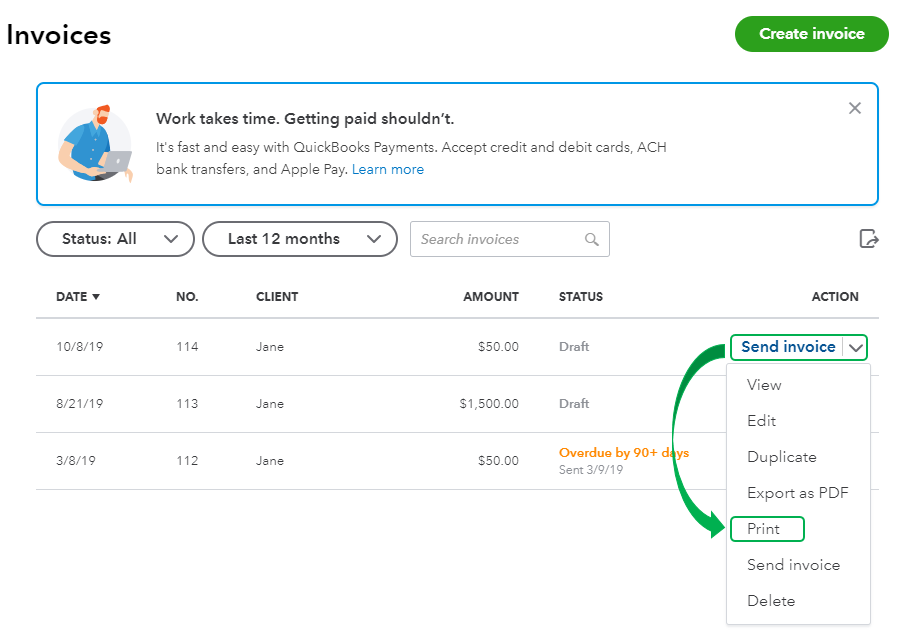
Task: Expand the Send invoice dropdown arrow
Action: coord(856,347)
